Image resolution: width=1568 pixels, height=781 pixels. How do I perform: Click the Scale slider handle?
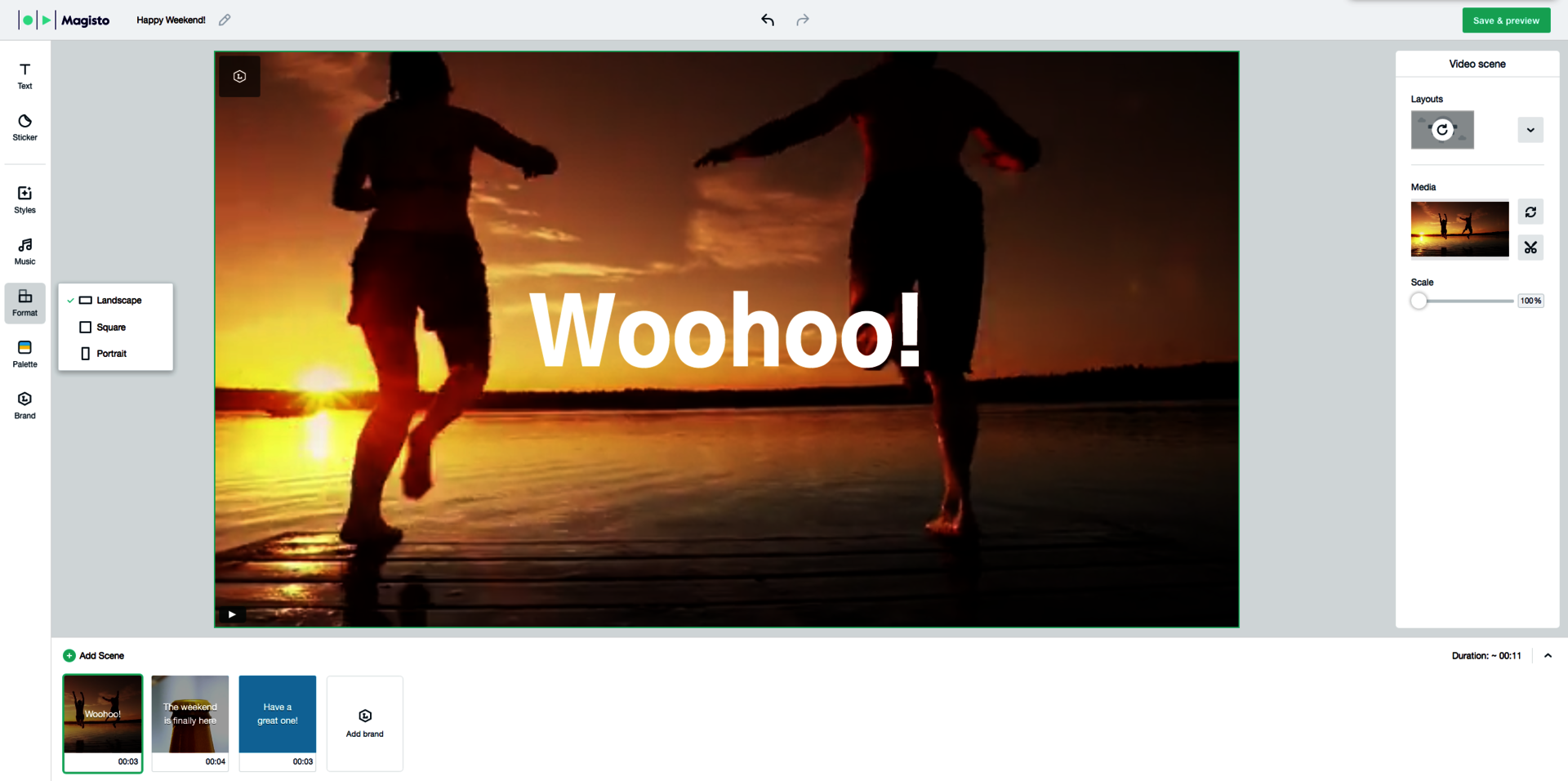[x=1419, y=301]
